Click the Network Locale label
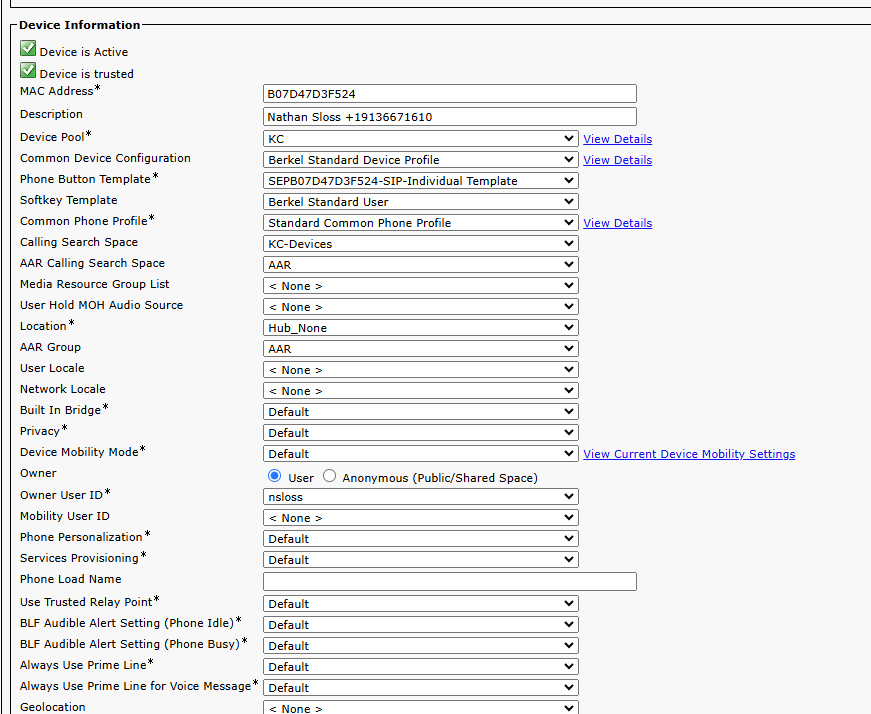This screenshot has width=871, height=714. click(63, 389)
